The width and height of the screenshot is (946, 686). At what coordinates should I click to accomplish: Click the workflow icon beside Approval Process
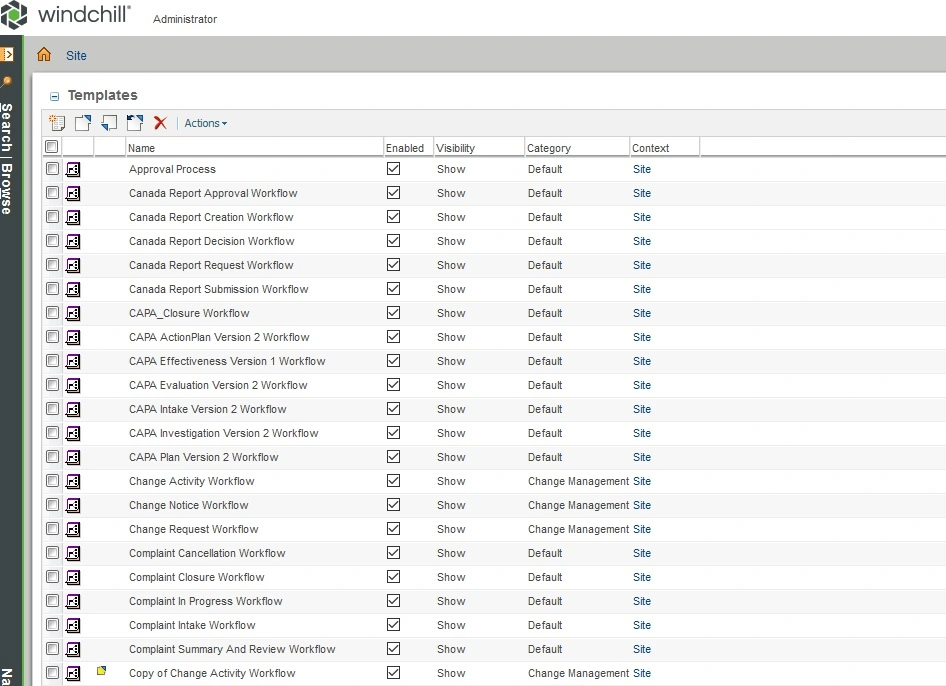click(73, 170)
